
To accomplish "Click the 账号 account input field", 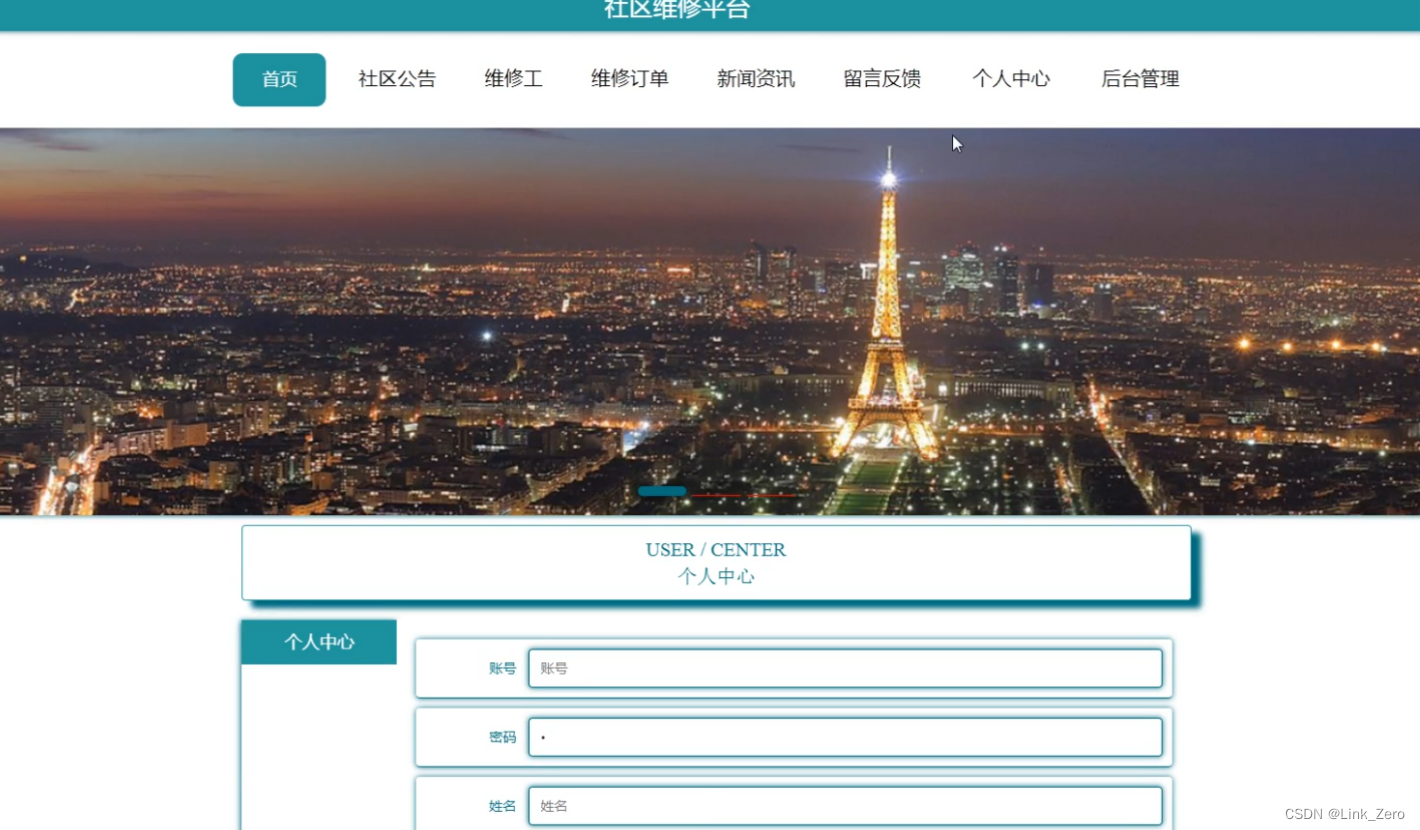I will click(845, 668).
